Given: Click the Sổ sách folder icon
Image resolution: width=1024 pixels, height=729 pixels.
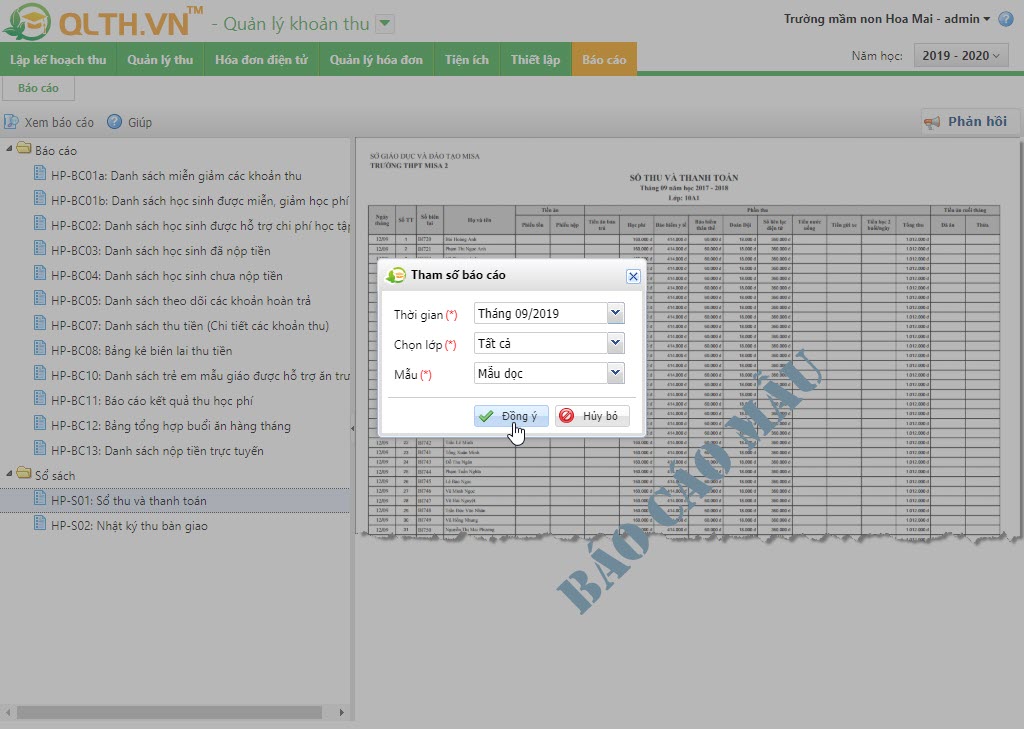Looking at the screenshot, I should coord(24,472).
